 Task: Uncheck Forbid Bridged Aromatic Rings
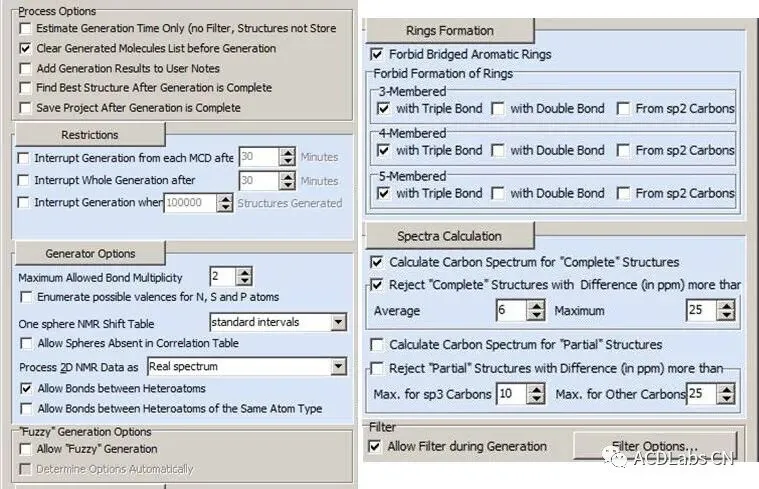pyautogui.click(x=377, y=54)
